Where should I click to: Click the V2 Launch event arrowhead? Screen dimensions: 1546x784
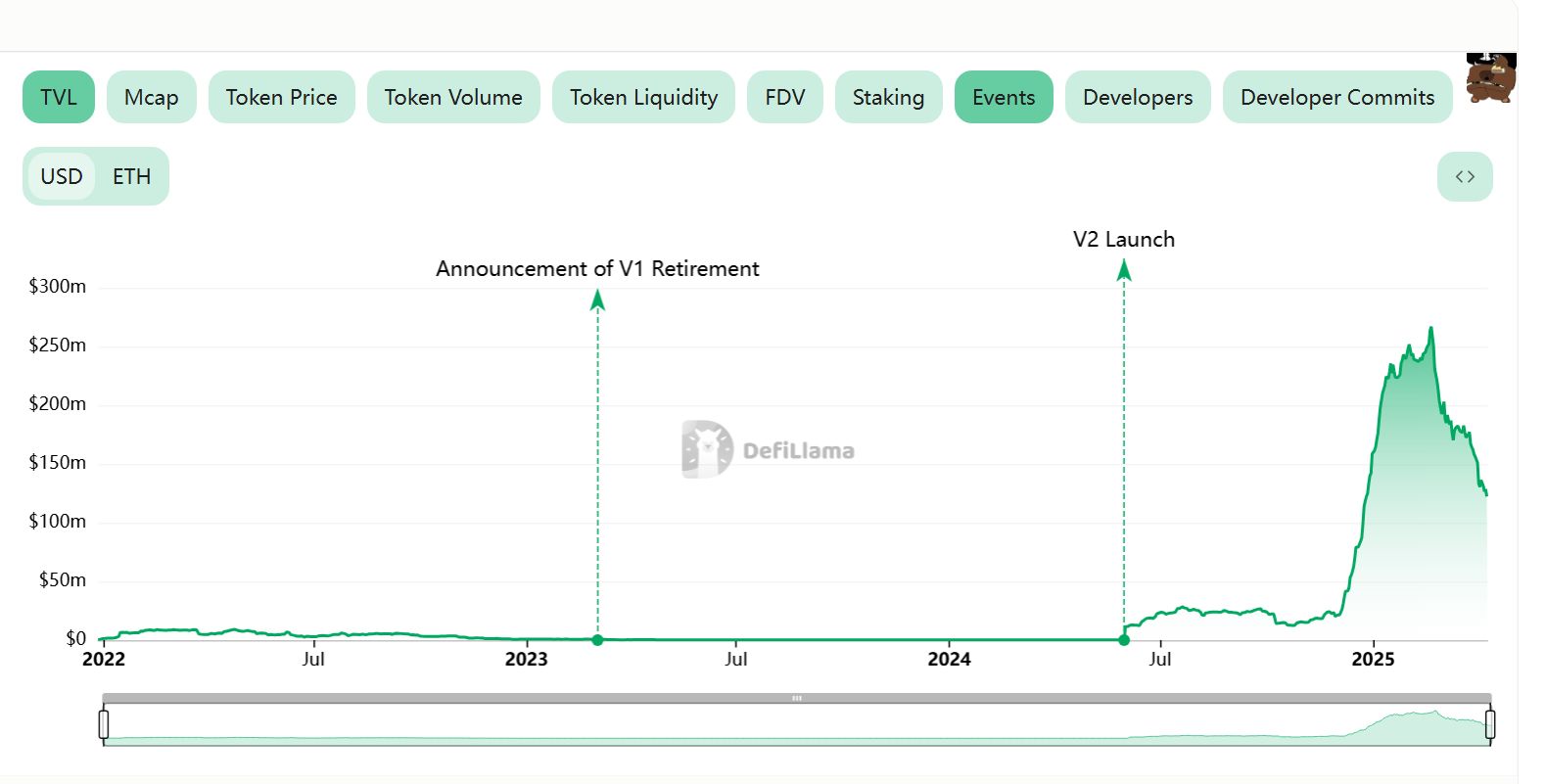[x=1124, y=270]
